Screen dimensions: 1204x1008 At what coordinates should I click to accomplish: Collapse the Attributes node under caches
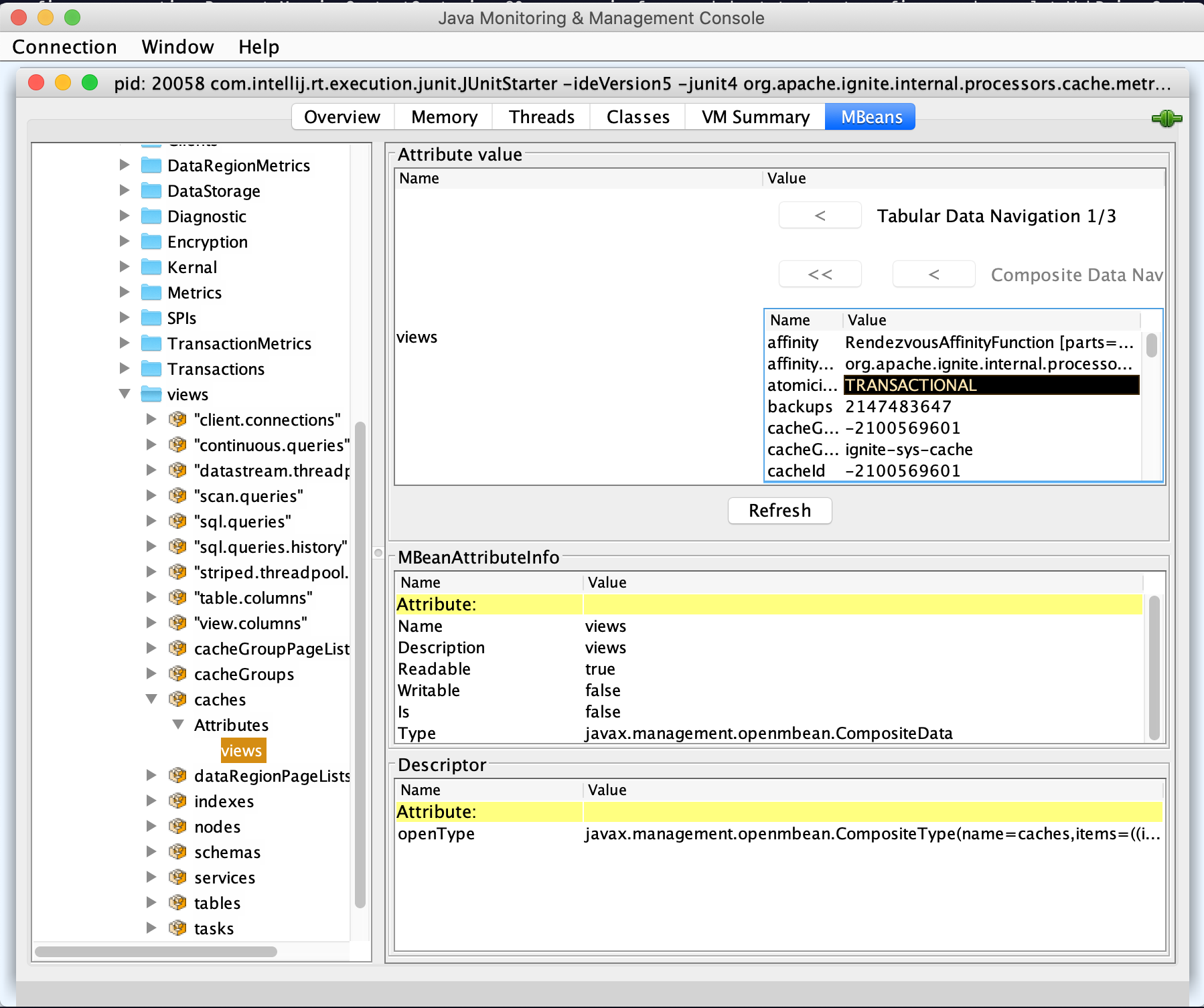point(178,725)
